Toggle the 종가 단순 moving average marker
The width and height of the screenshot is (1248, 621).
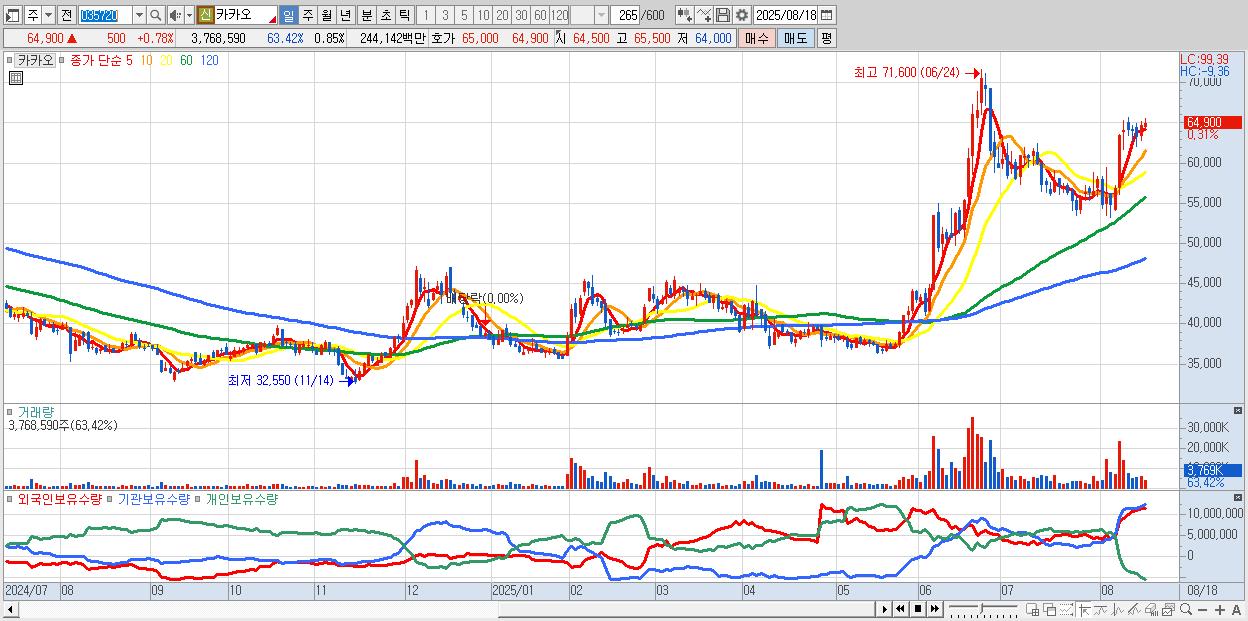61,60
